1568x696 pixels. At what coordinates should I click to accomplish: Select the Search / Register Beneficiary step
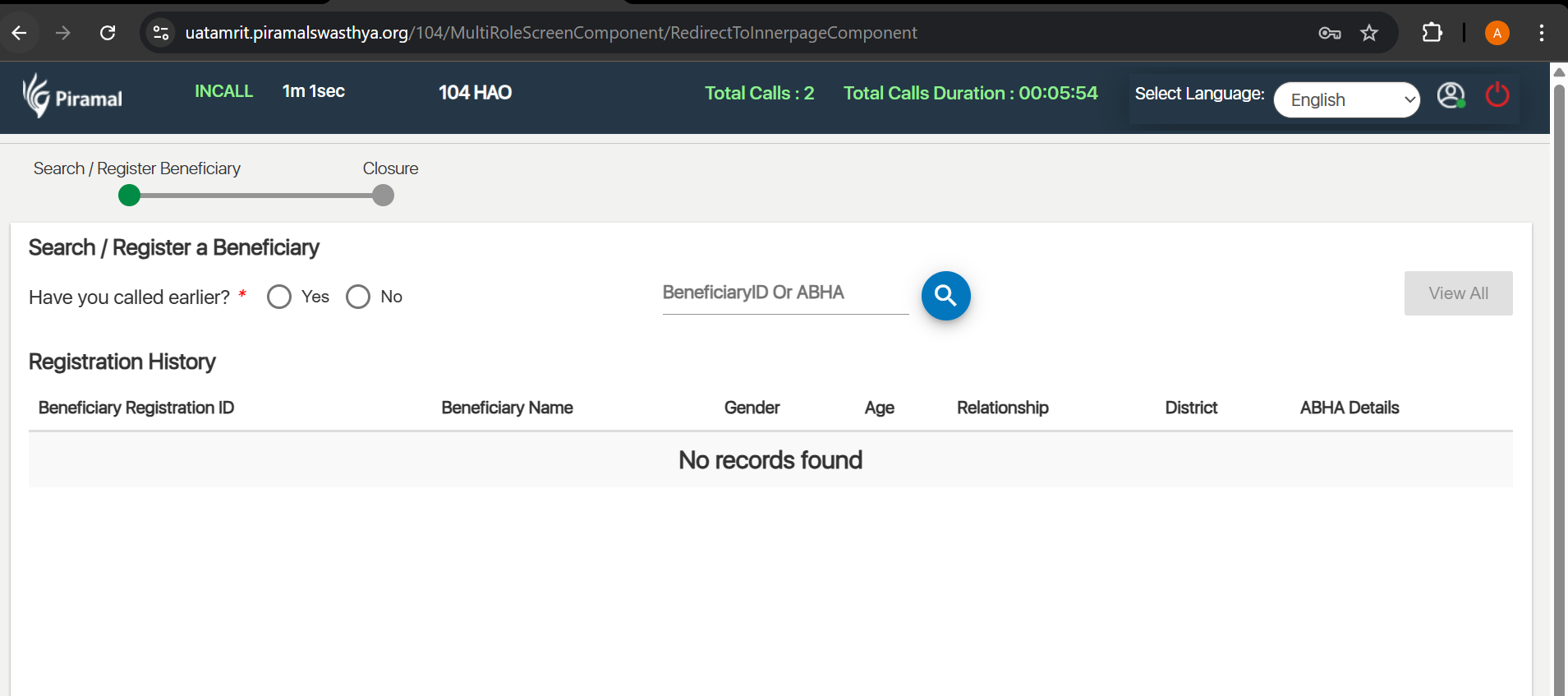pyautogui.click(x=130, y=196)
